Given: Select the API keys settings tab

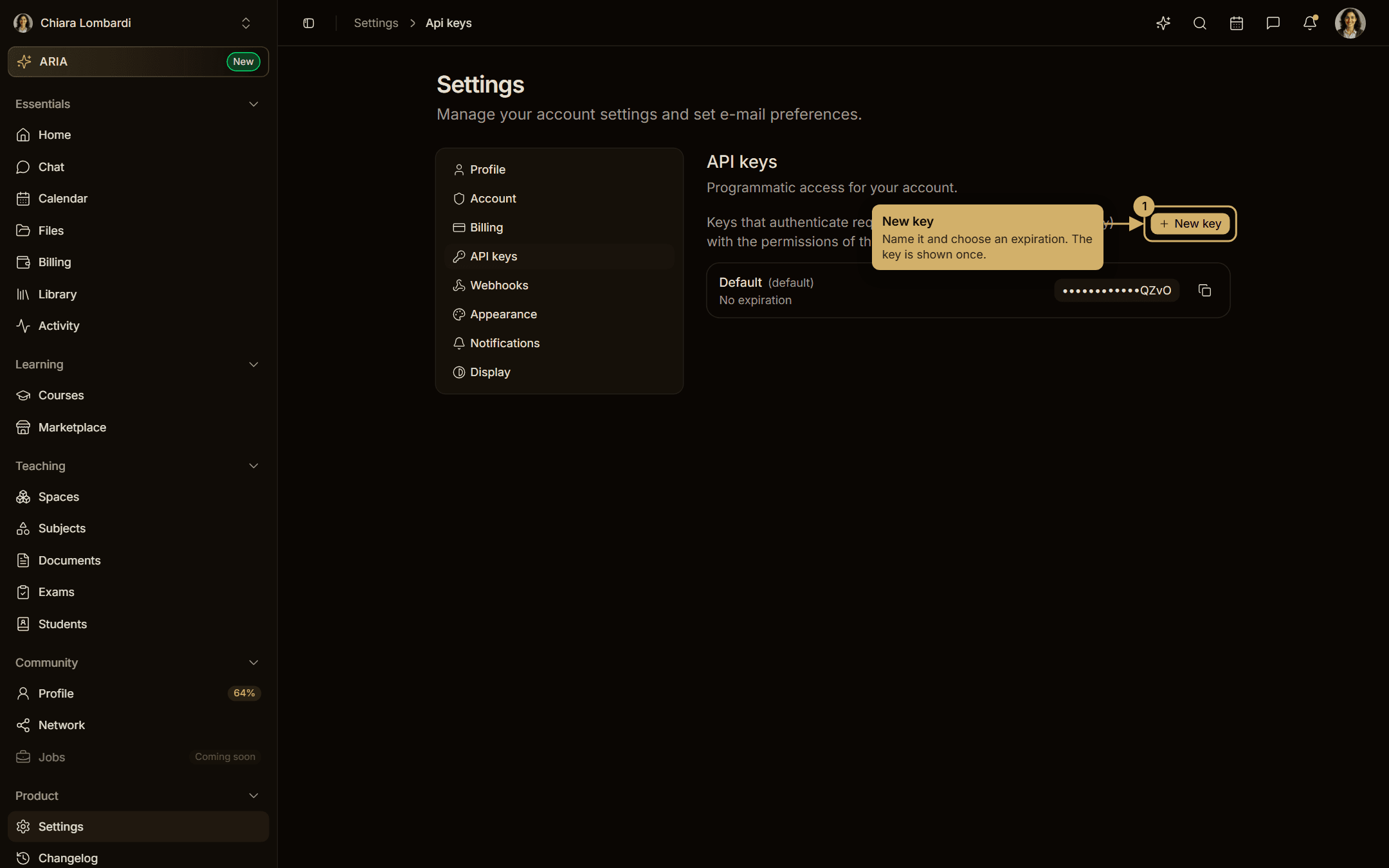Looking at the screenshot, I should coord(559,257).
